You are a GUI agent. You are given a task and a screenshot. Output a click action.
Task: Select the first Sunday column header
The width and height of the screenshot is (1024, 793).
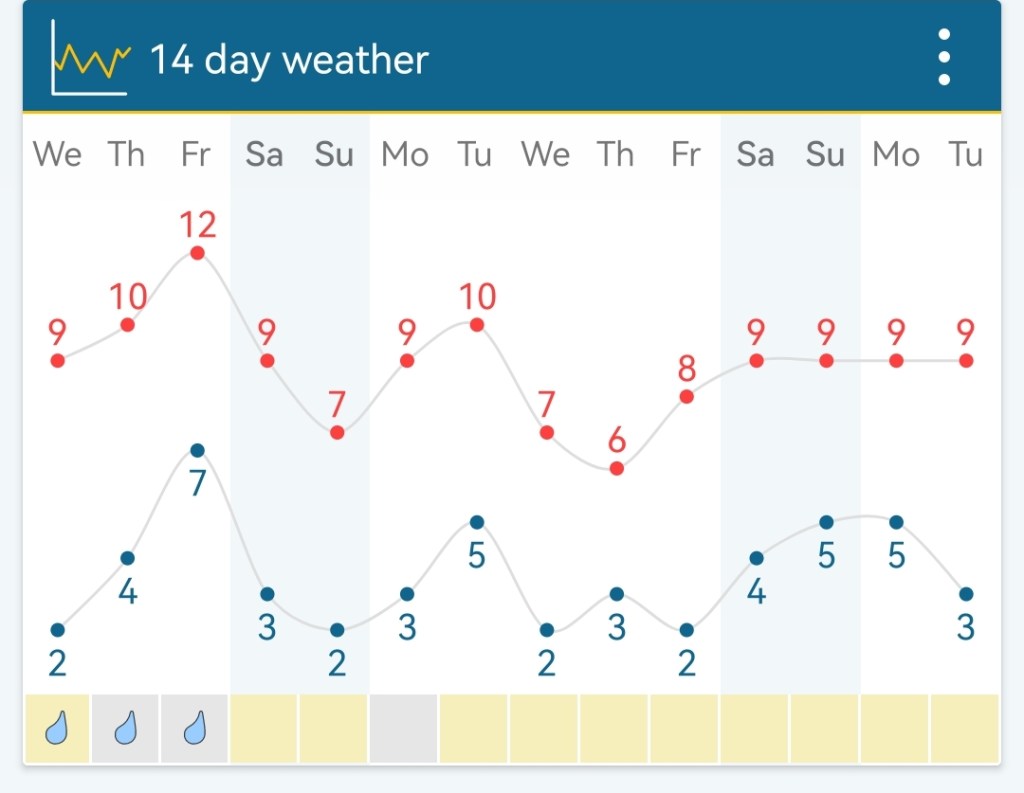pos(335,155)
